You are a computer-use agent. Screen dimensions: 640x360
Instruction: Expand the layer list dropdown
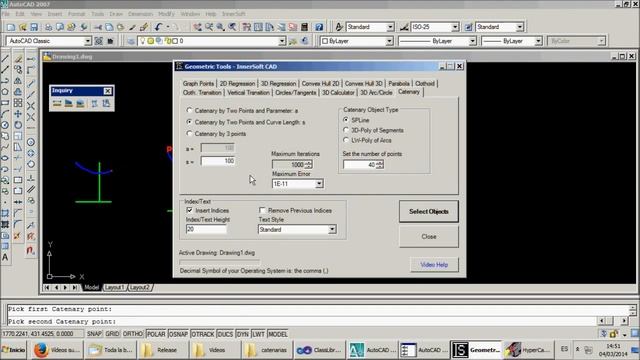point(282,41)
